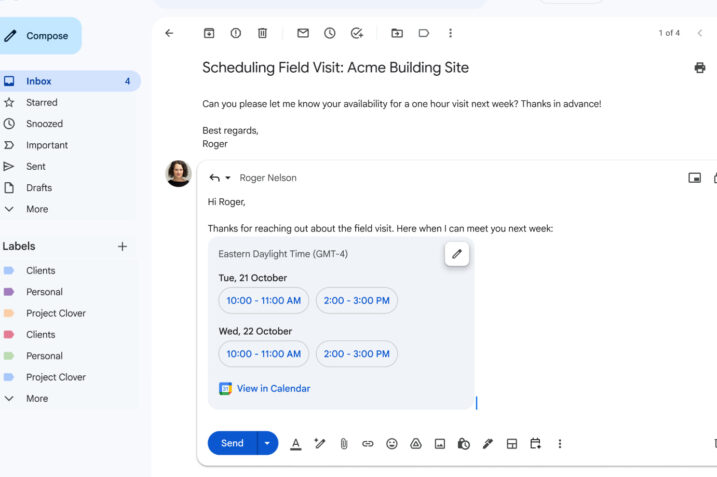
Task: Open the Send options dropdown arrow
Action: (x=267, y=443)
